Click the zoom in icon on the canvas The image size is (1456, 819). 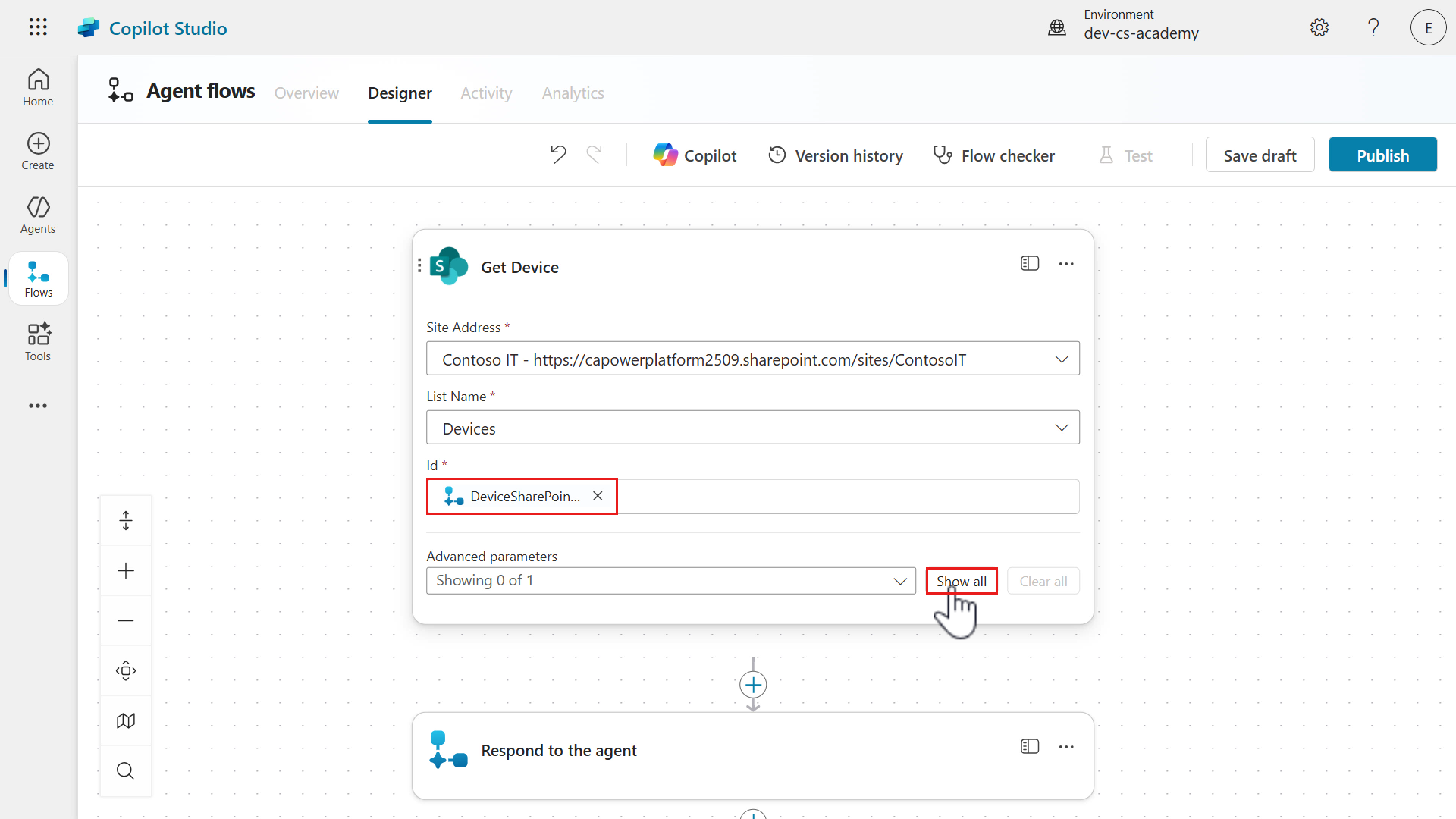[125, 570]
